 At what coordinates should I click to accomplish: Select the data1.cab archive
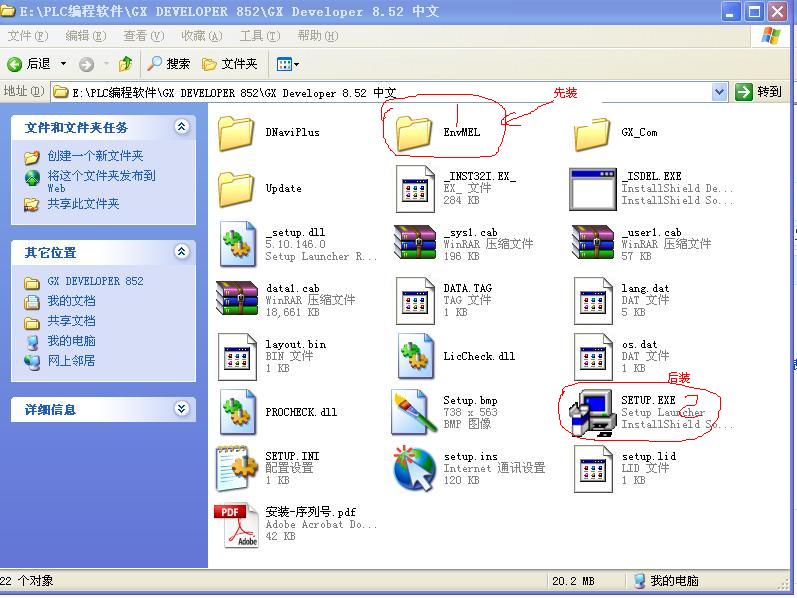pos(237,300)
